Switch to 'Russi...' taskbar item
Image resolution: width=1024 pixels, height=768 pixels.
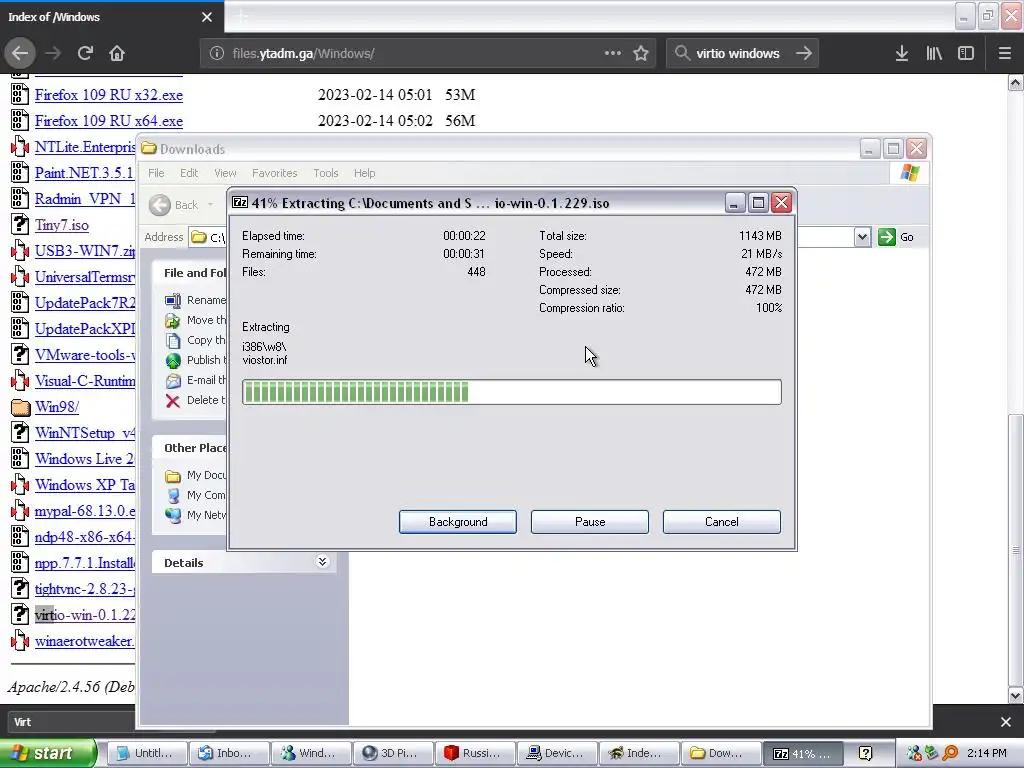(474, 753)
